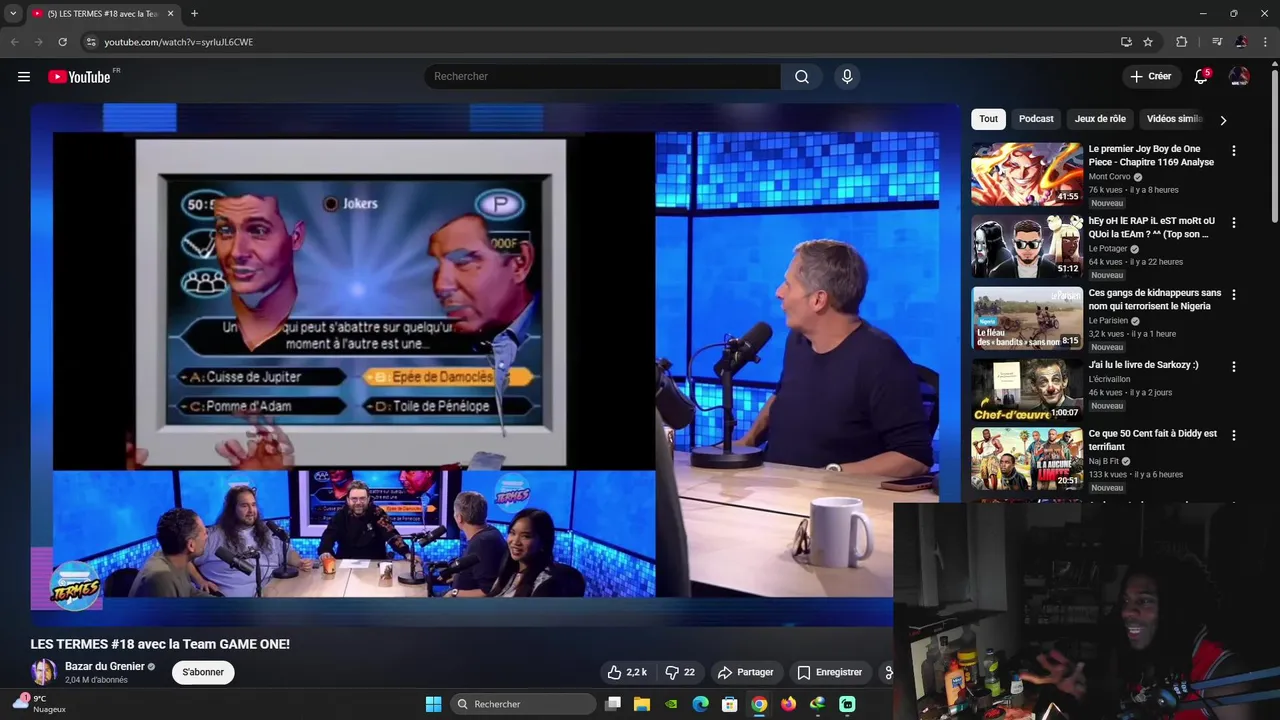Open options menu for hEy oH lE RAP video
This screenshot has width=1280, height=720.
pos(1233,223)
